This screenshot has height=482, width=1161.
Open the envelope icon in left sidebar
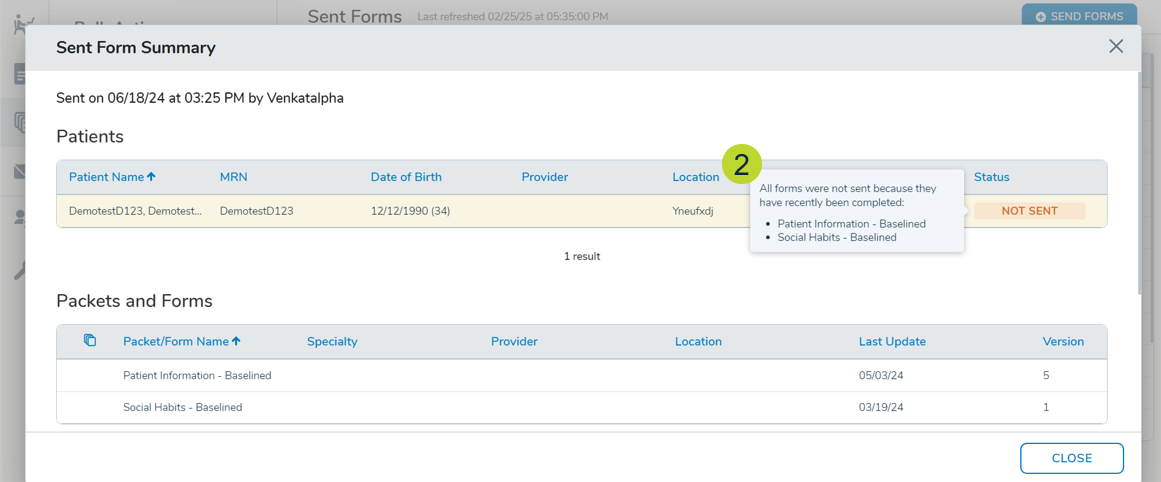pyautogui.click(x=19, y=172)
